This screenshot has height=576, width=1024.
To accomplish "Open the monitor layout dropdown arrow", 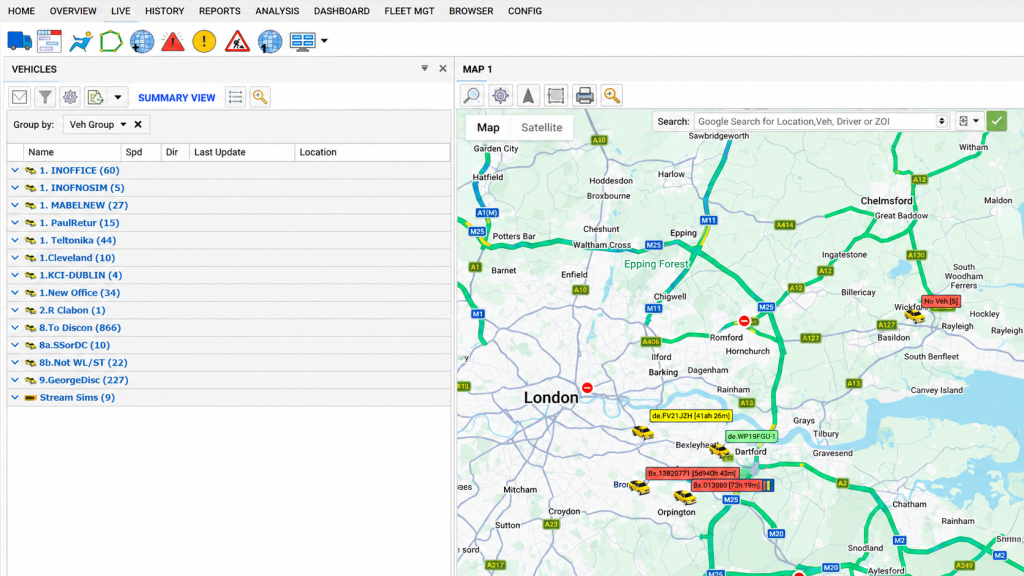I will pos(324,41).
